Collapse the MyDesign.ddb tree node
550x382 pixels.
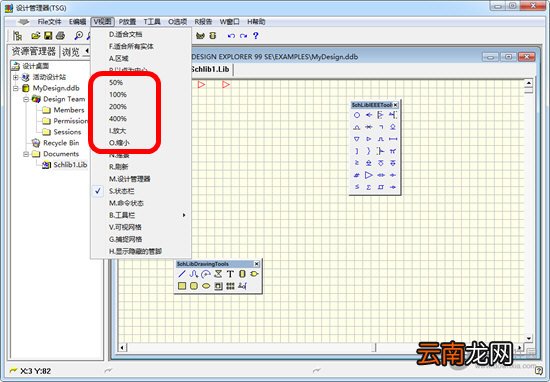click(15, 88)
